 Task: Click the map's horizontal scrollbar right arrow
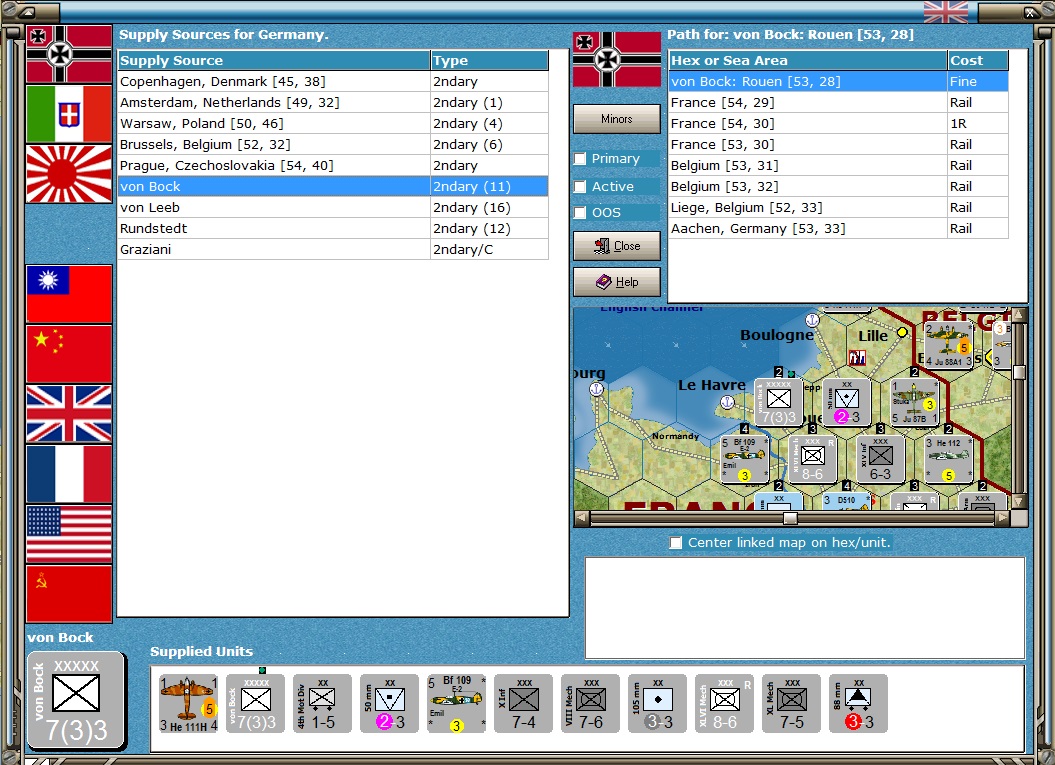click(1002, 518)
